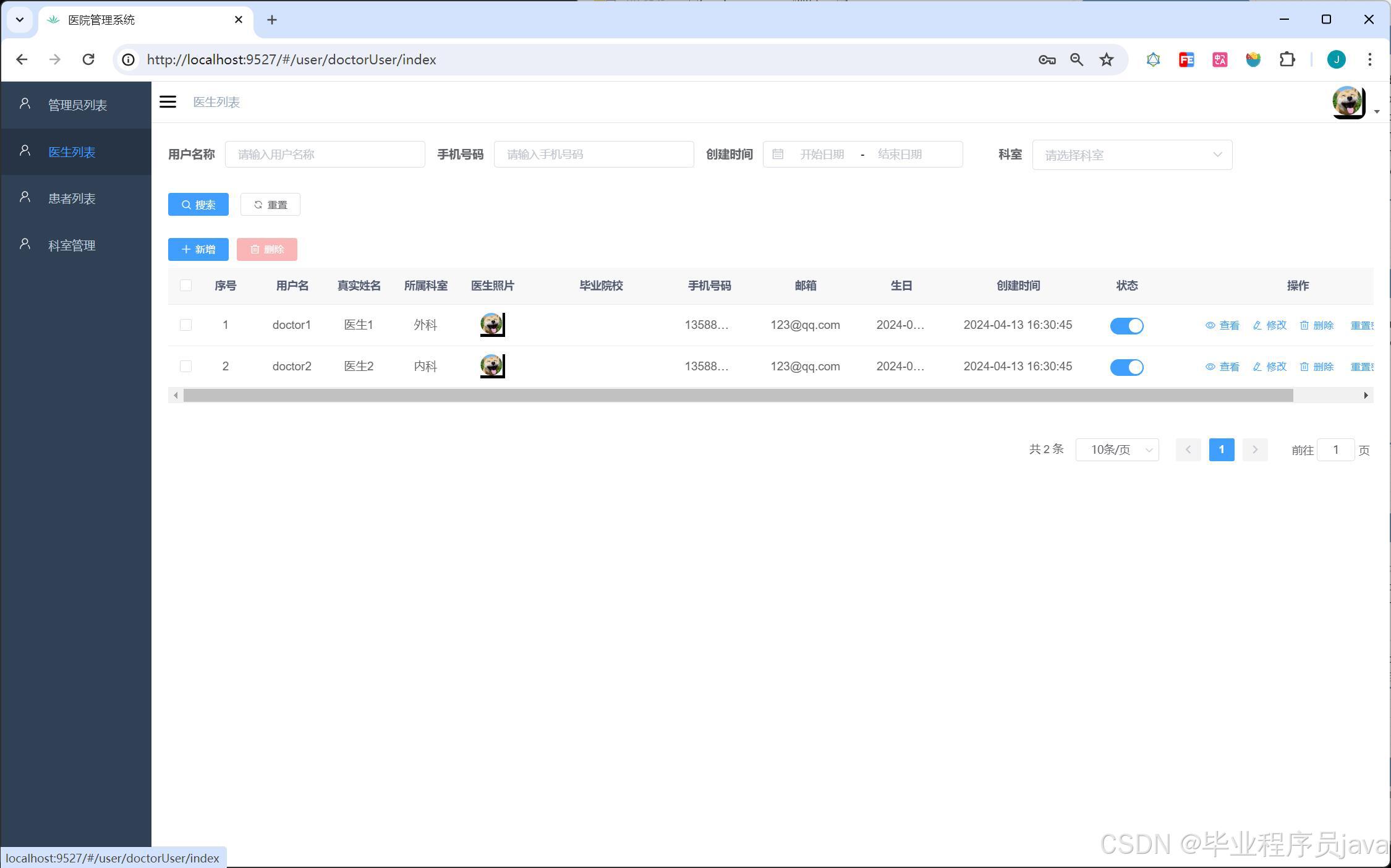Open saved passwords key icon

1047,59
